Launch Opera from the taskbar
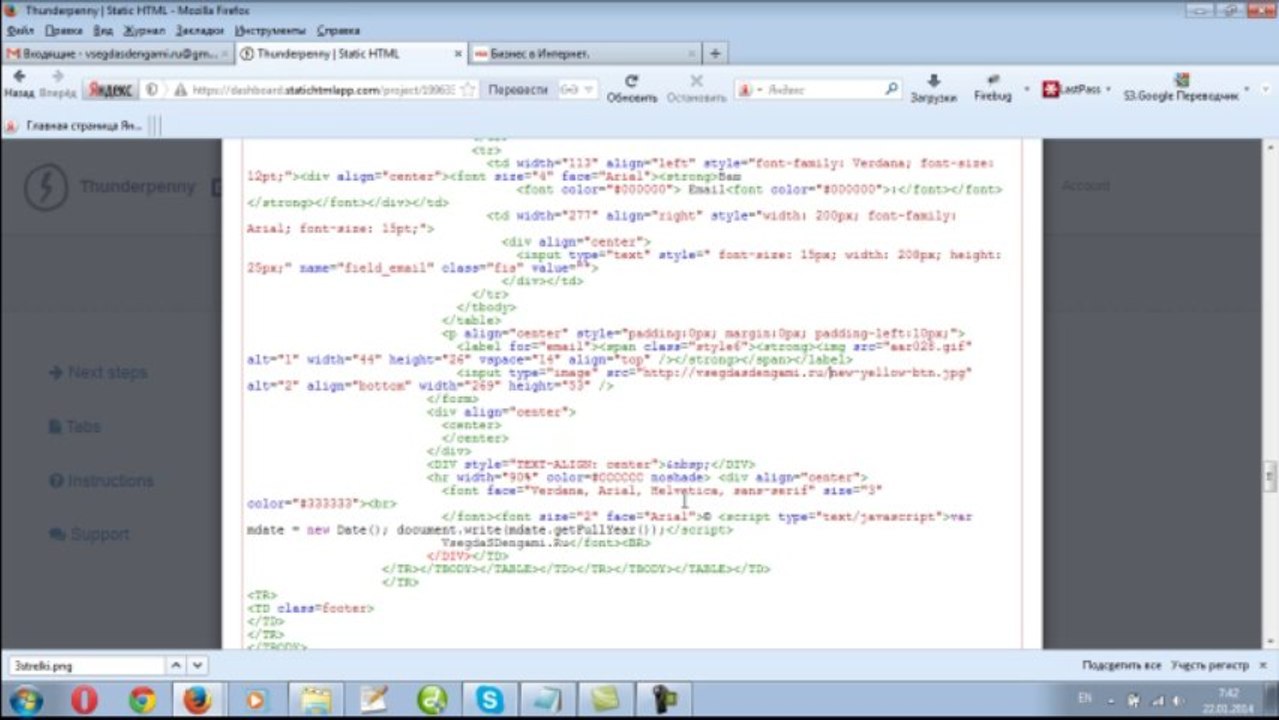 pyautogui.click(x=84, y=700)
